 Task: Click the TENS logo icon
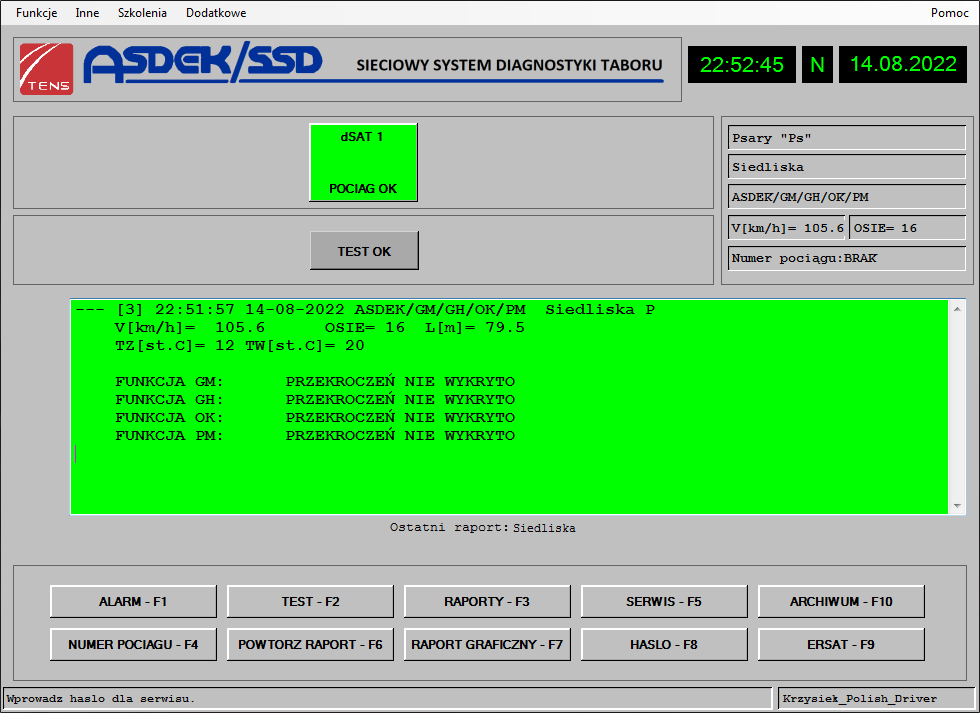(46, 69)
